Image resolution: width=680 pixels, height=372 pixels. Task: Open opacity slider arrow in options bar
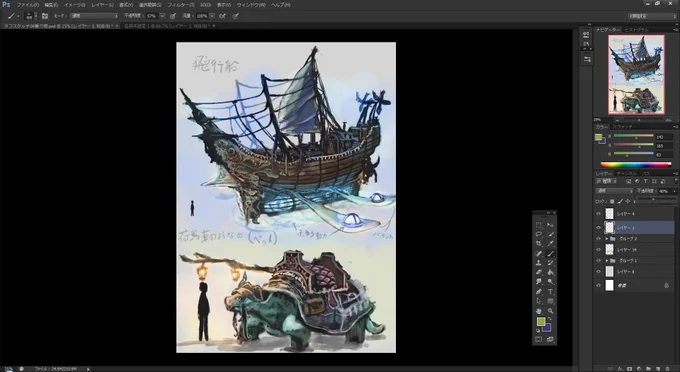[162, 16]
